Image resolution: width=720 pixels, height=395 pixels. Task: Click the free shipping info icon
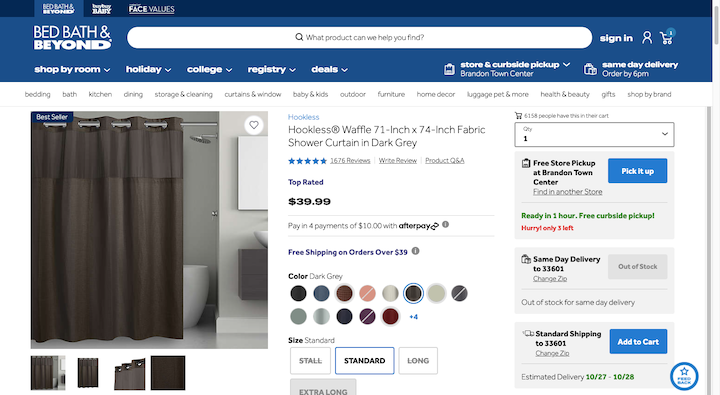click(x=416, y=251)
